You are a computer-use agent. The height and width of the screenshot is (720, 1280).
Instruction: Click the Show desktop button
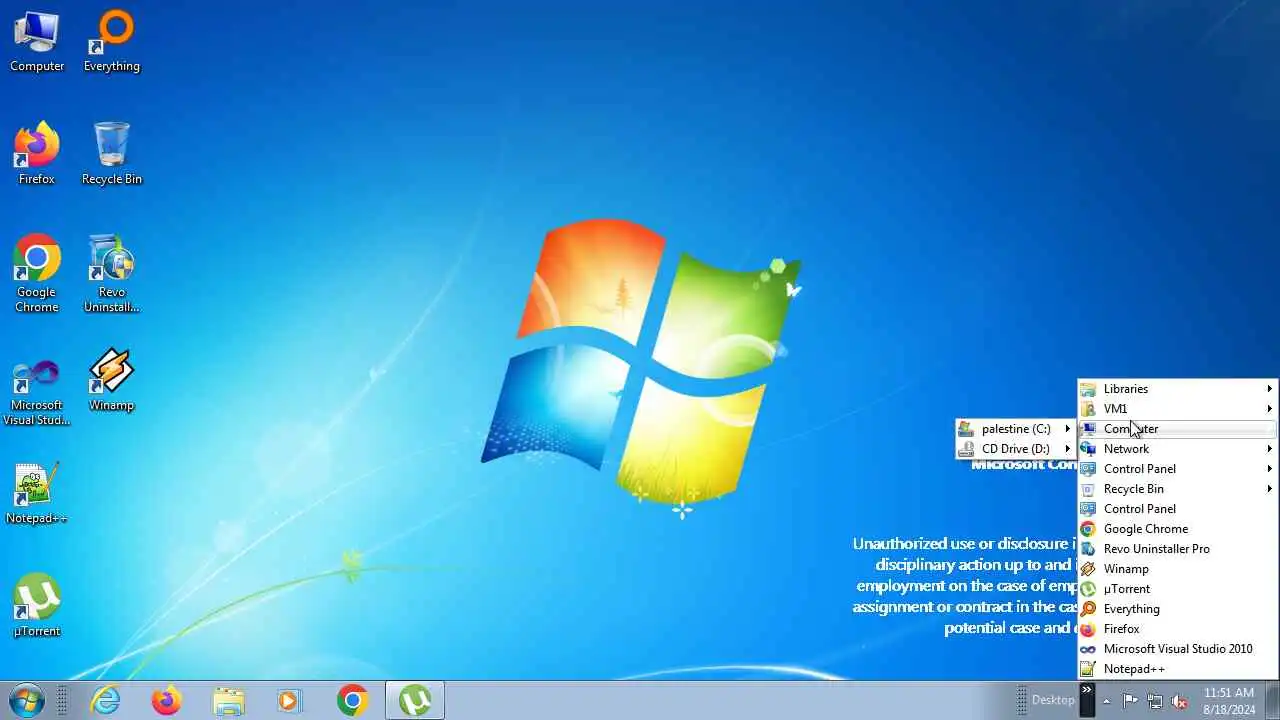tap(1272, 701)
